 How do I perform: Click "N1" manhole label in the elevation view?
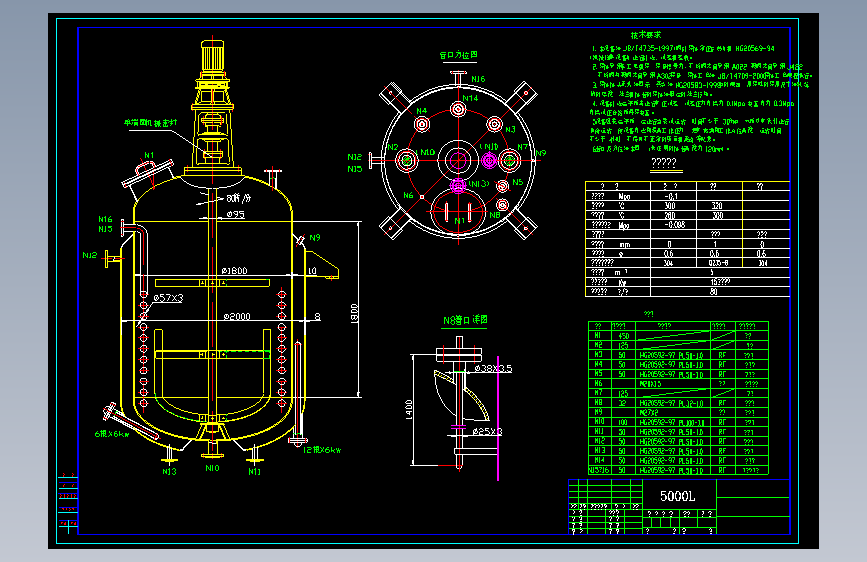tap(149, 155)
